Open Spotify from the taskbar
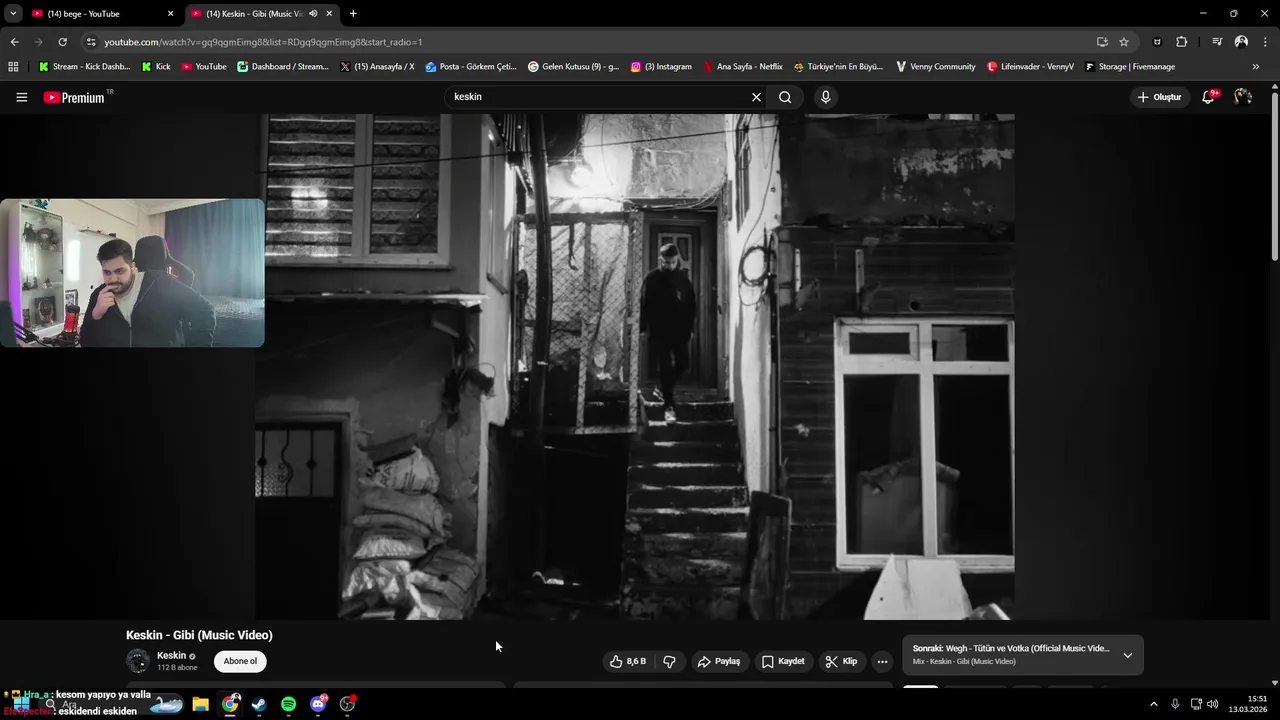Screen dimensions: 1280x720 288,704
